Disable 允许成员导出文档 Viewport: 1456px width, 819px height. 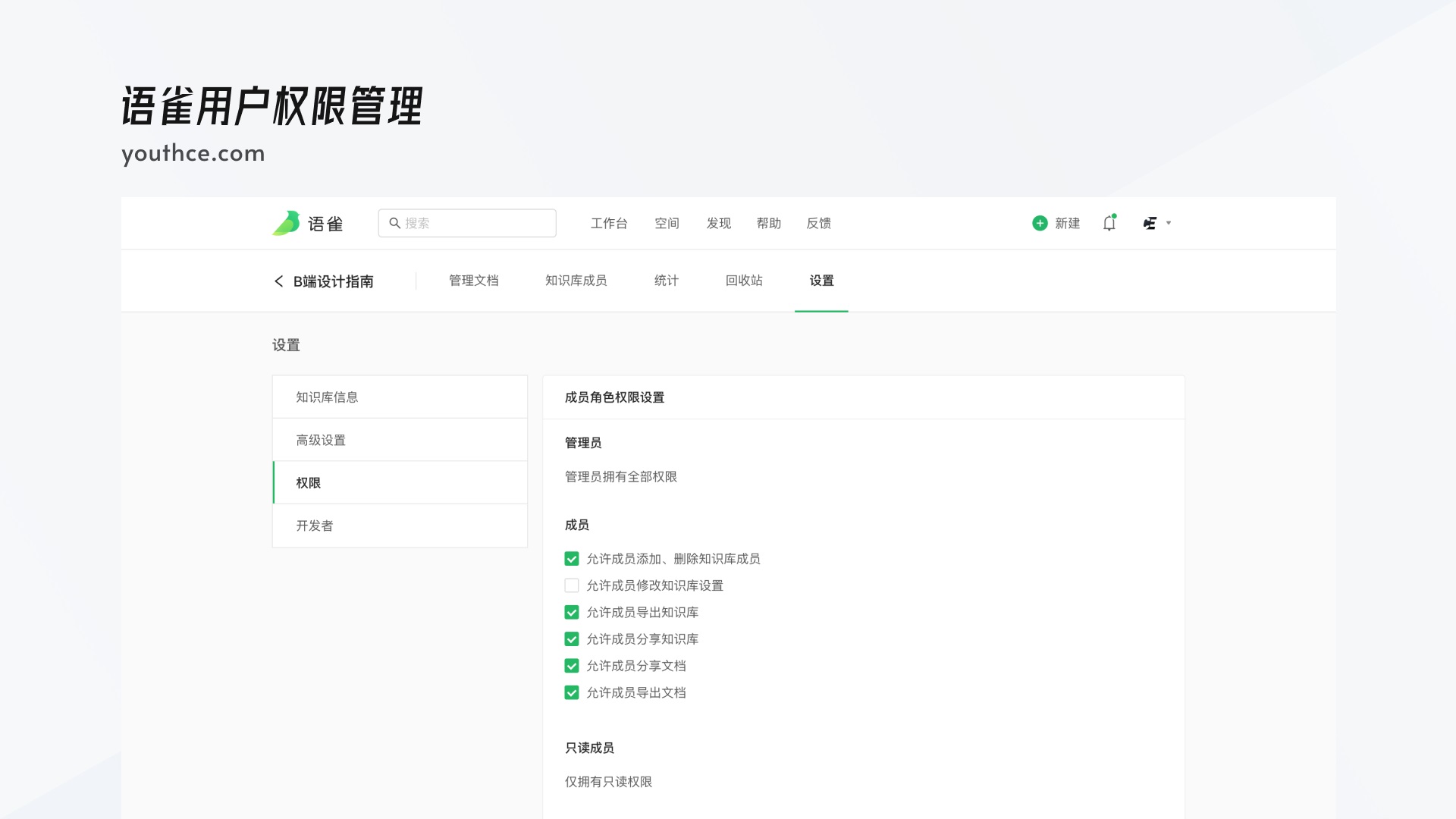[x=571, y=692]
